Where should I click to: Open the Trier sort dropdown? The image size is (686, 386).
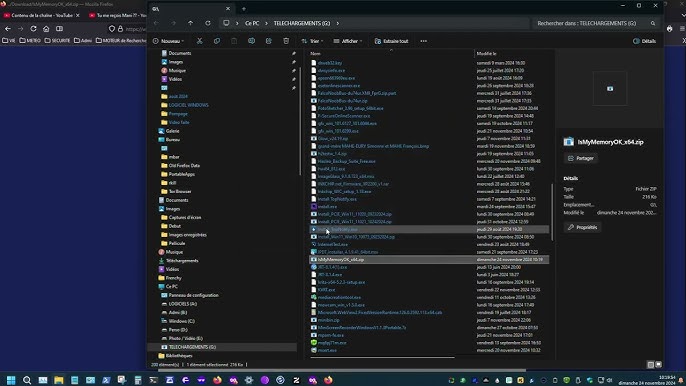(x=312, y=41)
